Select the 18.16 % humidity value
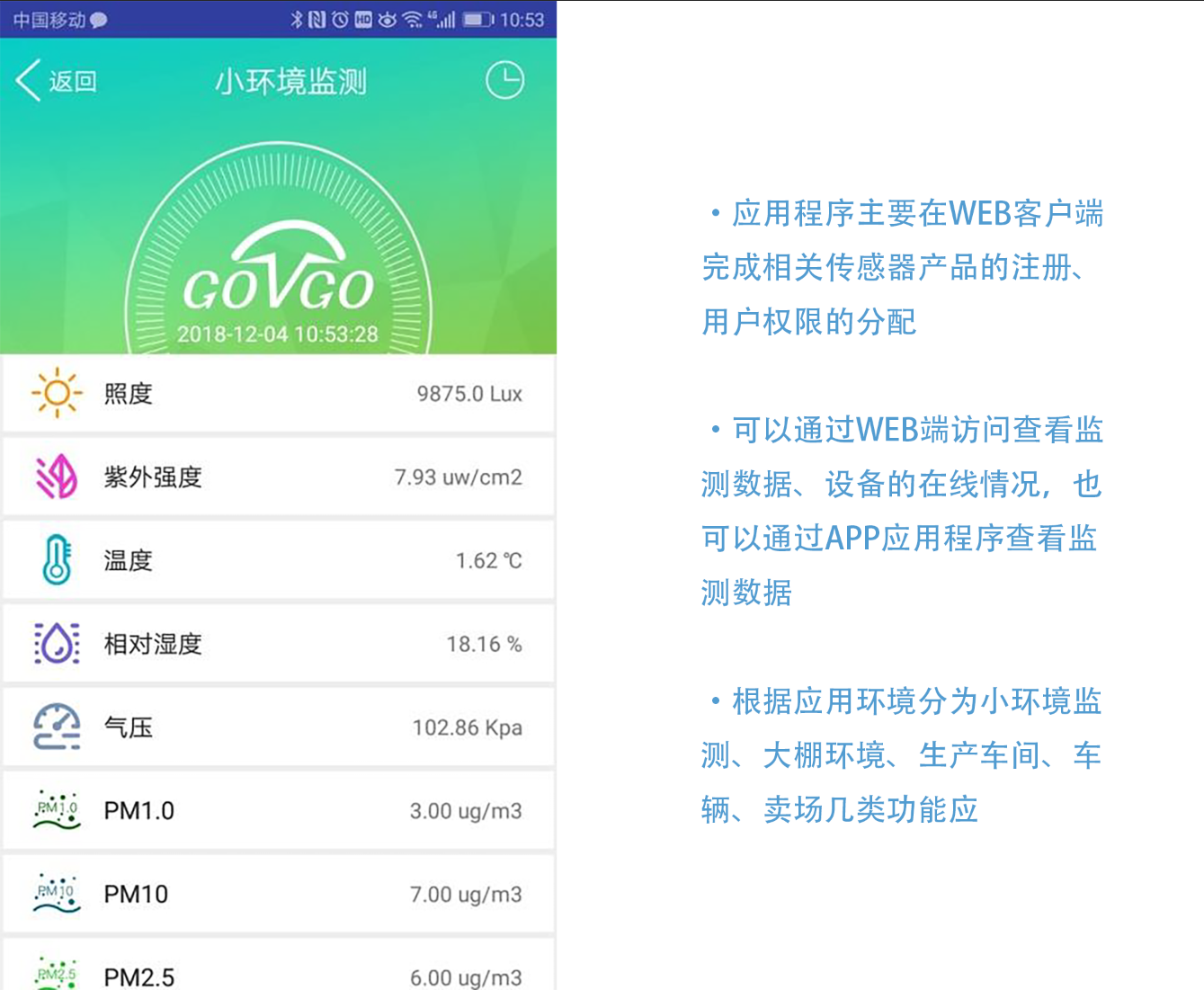This screenshot has height=990, width=1204. pos(485,644)
